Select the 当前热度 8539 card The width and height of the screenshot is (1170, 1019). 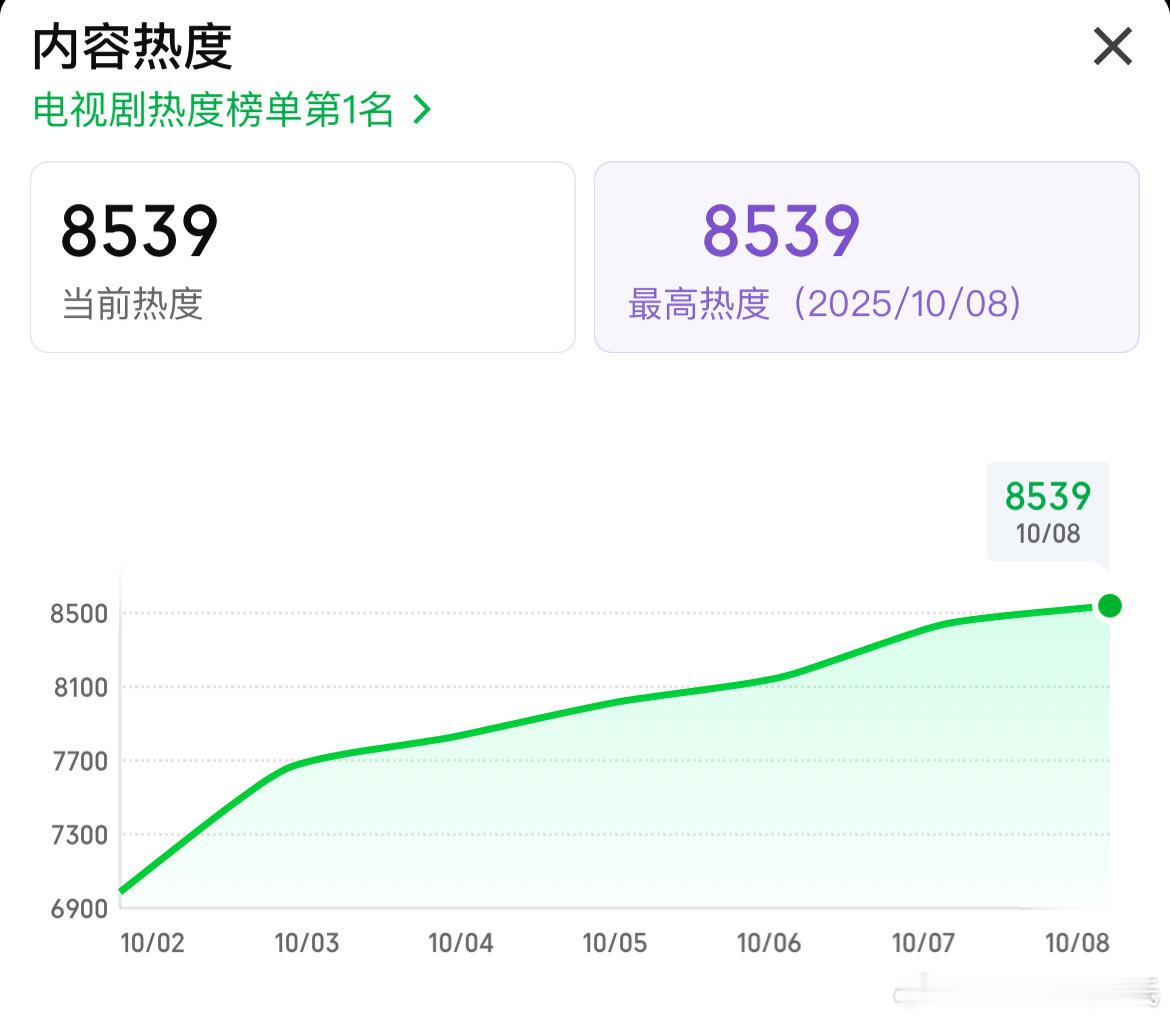pos(303,257)
